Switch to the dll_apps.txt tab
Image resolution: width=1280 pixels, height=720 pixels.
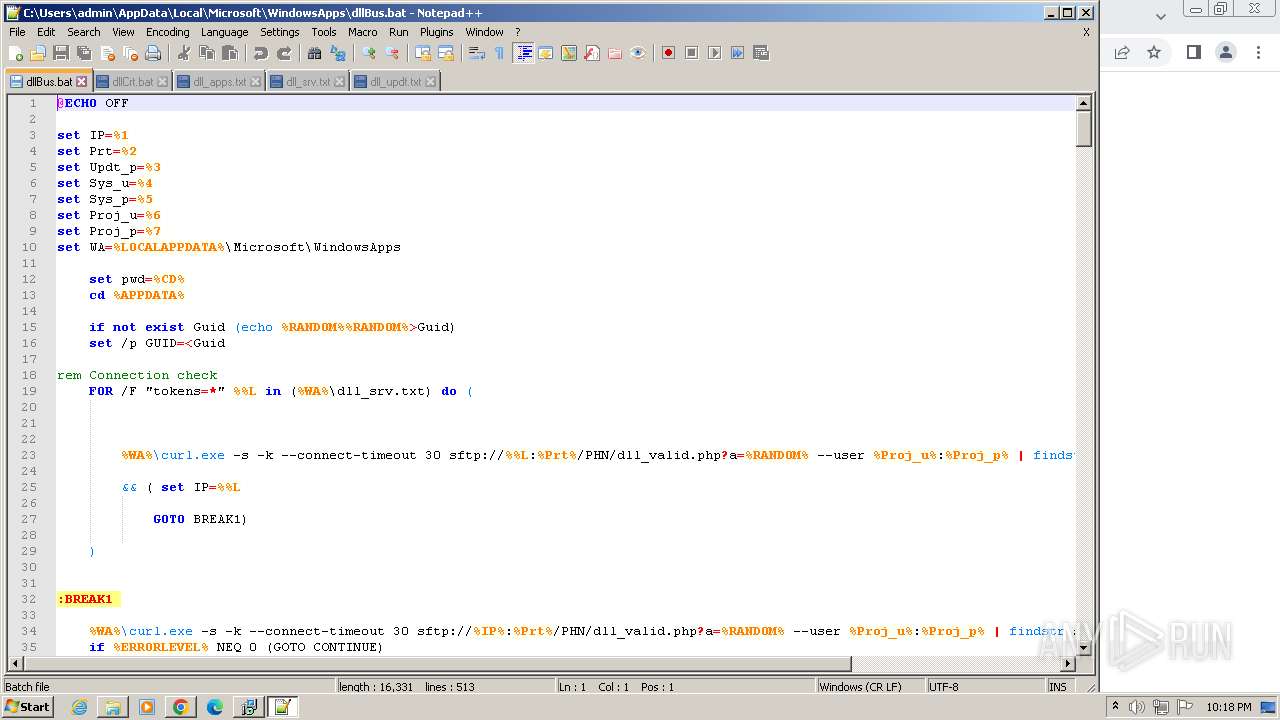(x=219, y=82)
